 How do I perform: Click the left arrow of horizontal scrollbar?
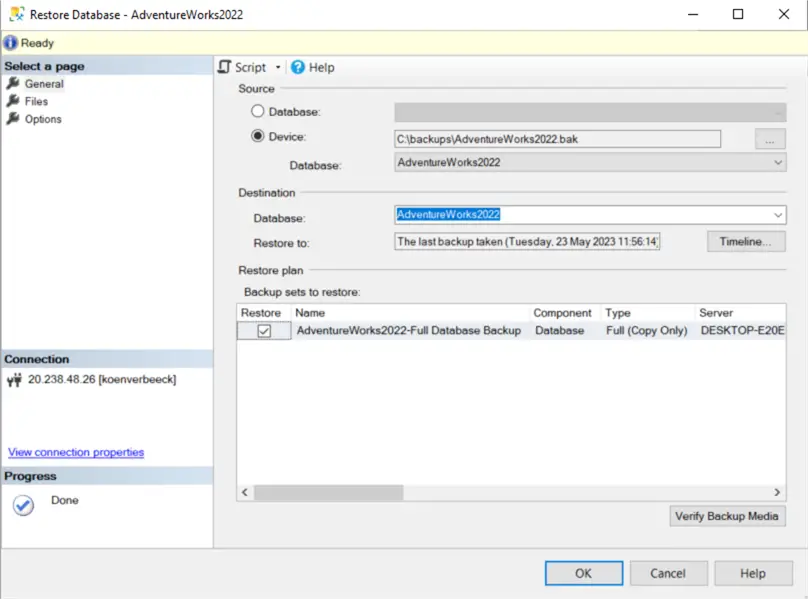tap(245, 492)
